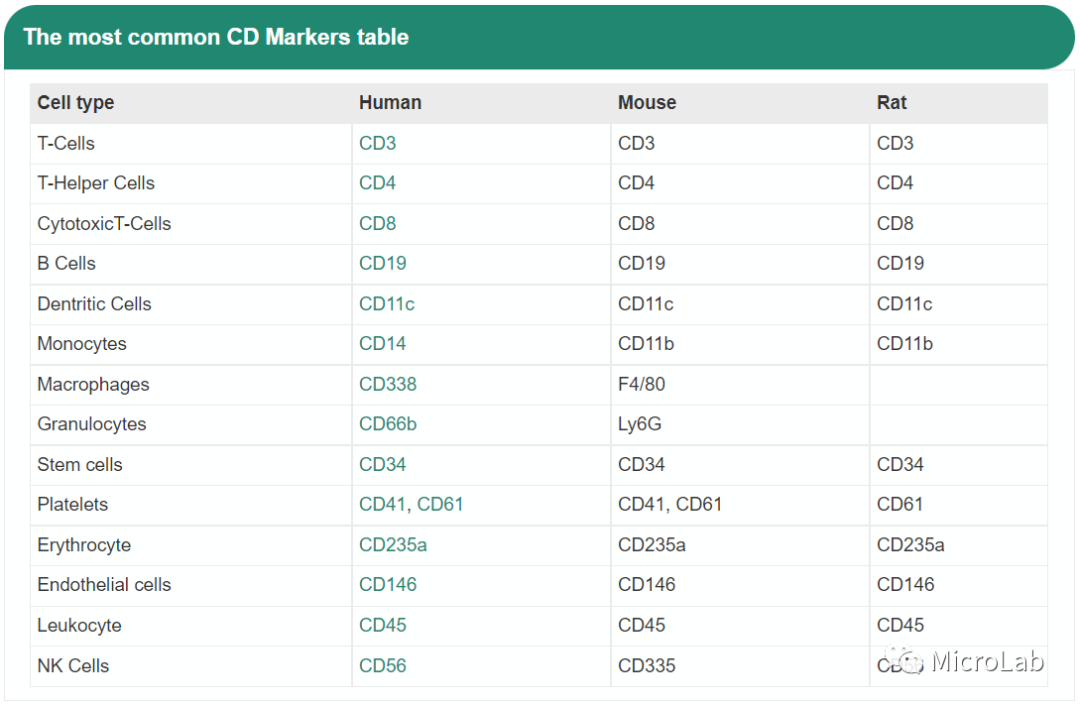Click the human CD4 T-Helper Cells link
Image resolution: width=1080 pixels, height=706 pixels.
click(x=378, y=183)
